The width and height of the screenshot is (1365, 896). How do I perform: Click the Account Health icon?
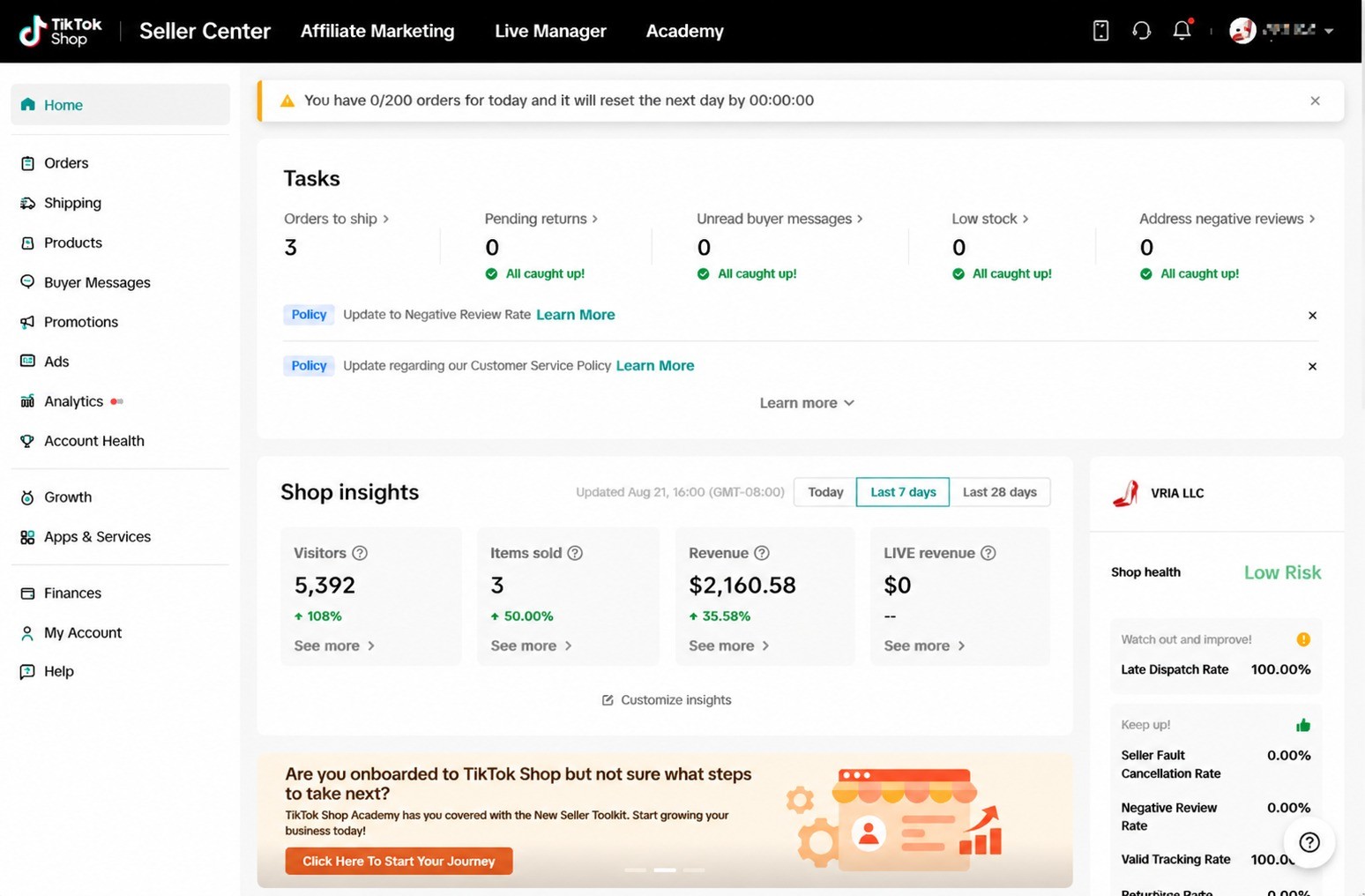(27, 441)
